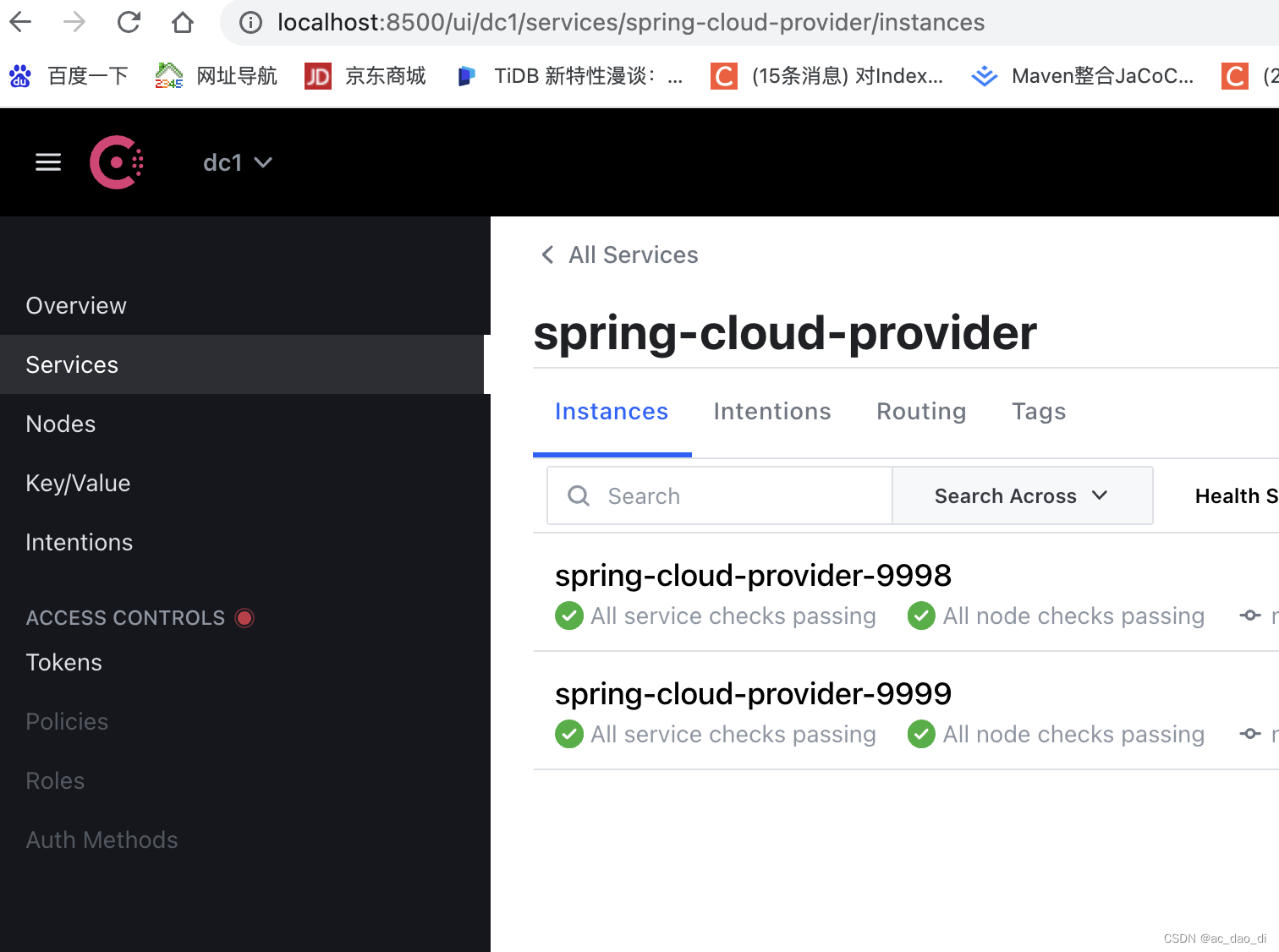Click service checks passing icon for 9999
Image resolution: width=1279 pixels, height=952 pixels.
(569, 734)
